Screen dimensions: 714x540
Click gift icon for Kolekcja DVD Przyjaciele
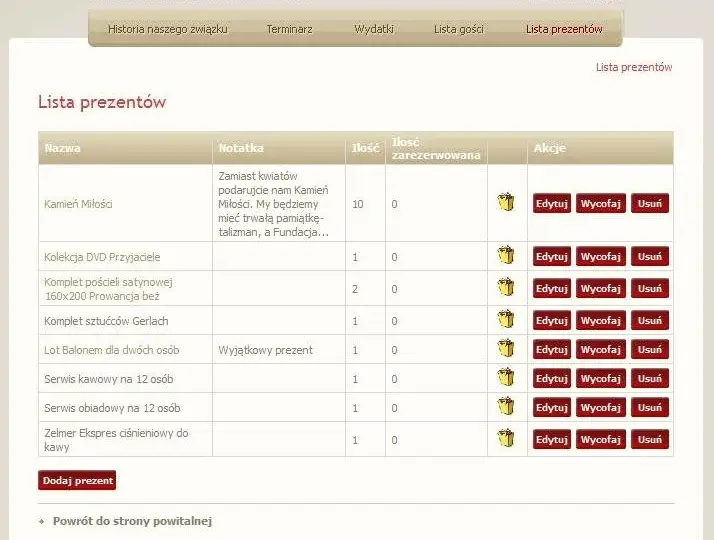506,255
